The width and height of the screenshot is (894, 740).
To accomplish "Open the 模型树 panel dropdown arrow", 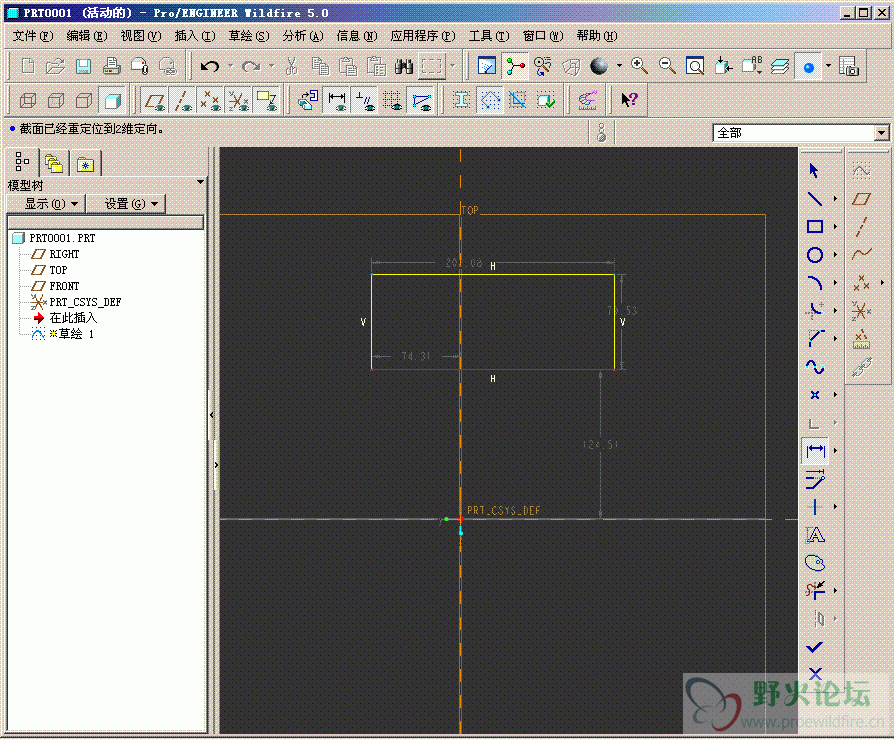I will [x=200, y=182].
